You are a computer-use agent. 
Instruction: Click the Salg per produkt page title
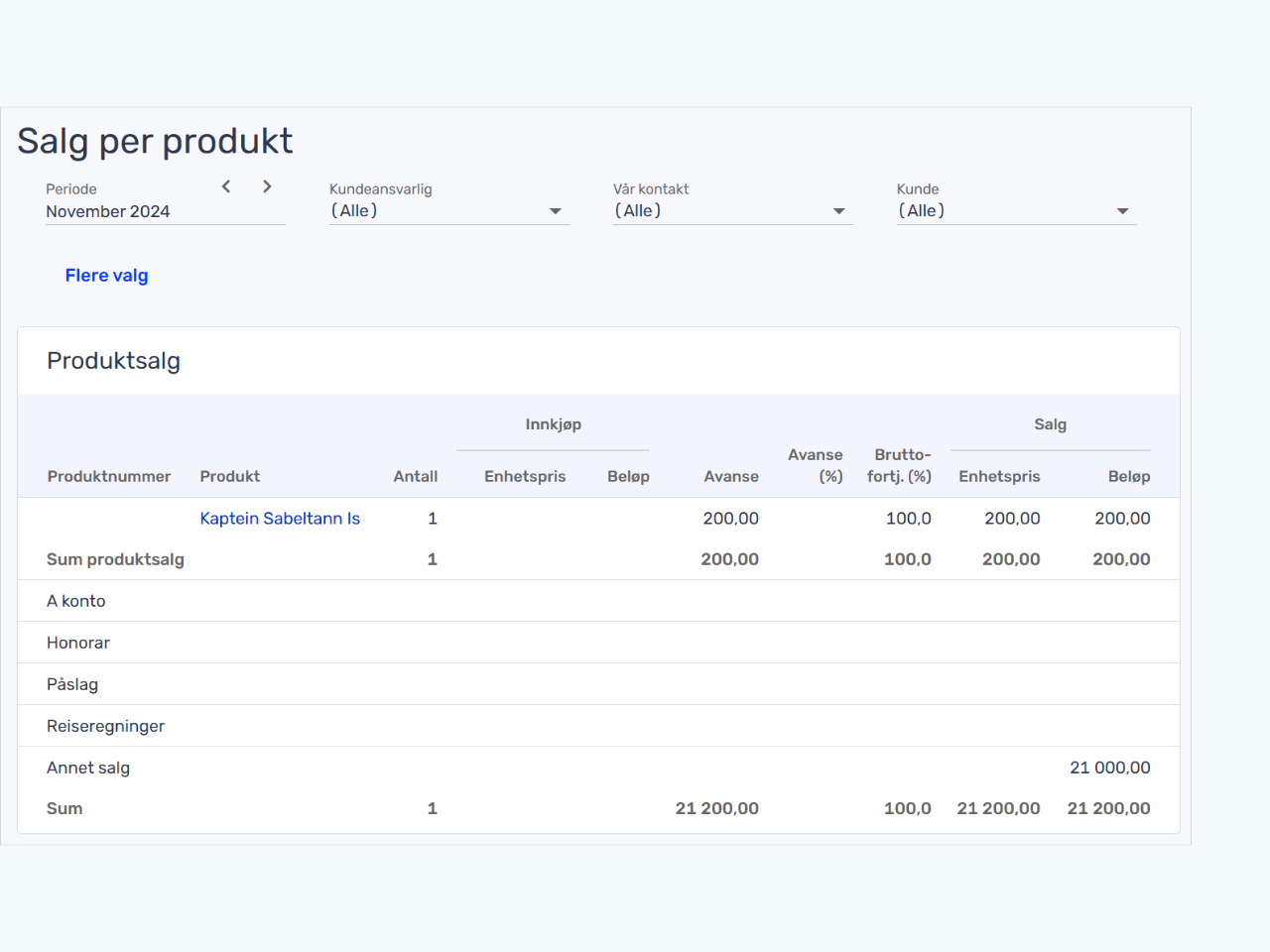[155, 141]
